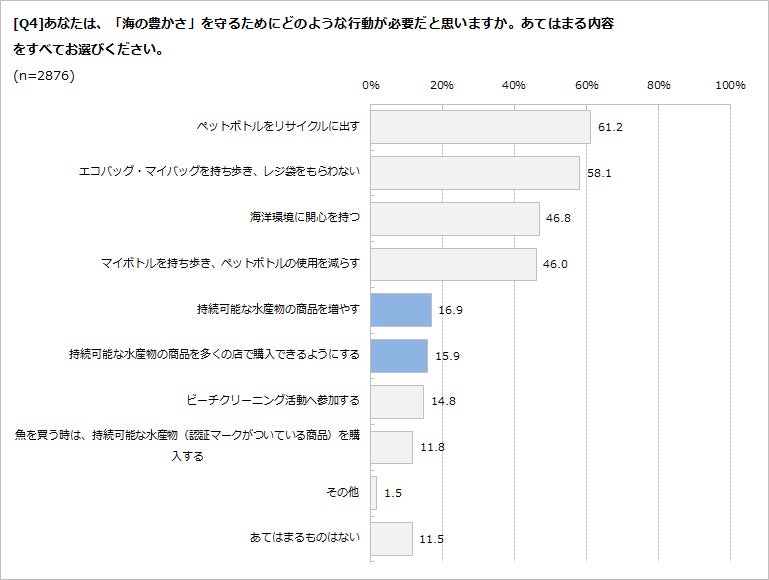Click the 0% axis label
The height and width of the screenshot is (580, 769).
tap(370, 86)
